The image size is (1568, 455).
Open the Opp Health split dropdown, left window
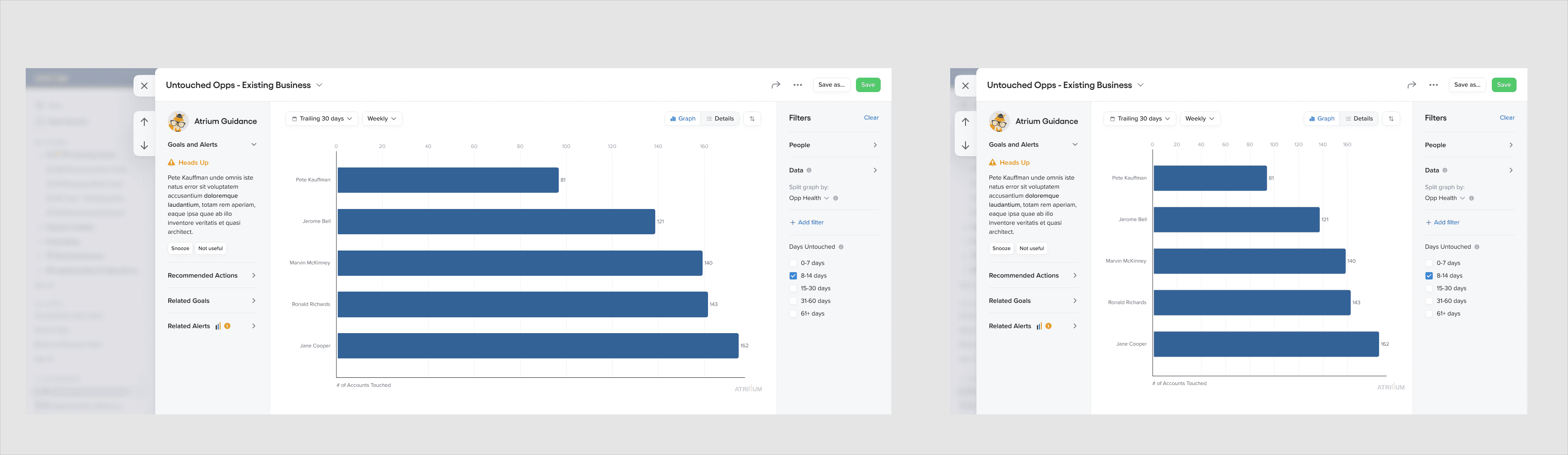click(809, 199)
